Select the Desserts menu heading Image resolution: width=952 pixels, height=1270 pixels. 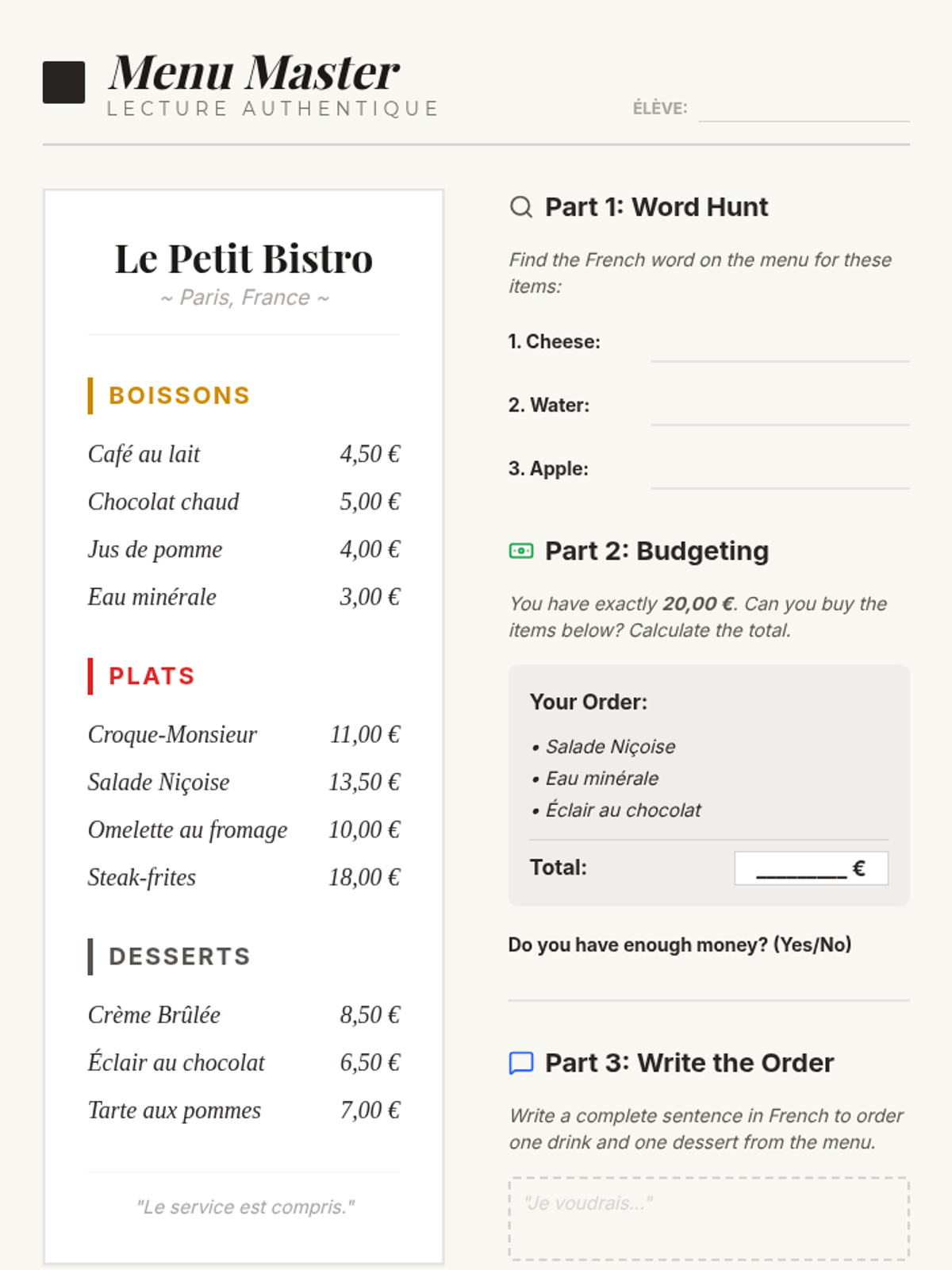(179, 956)
